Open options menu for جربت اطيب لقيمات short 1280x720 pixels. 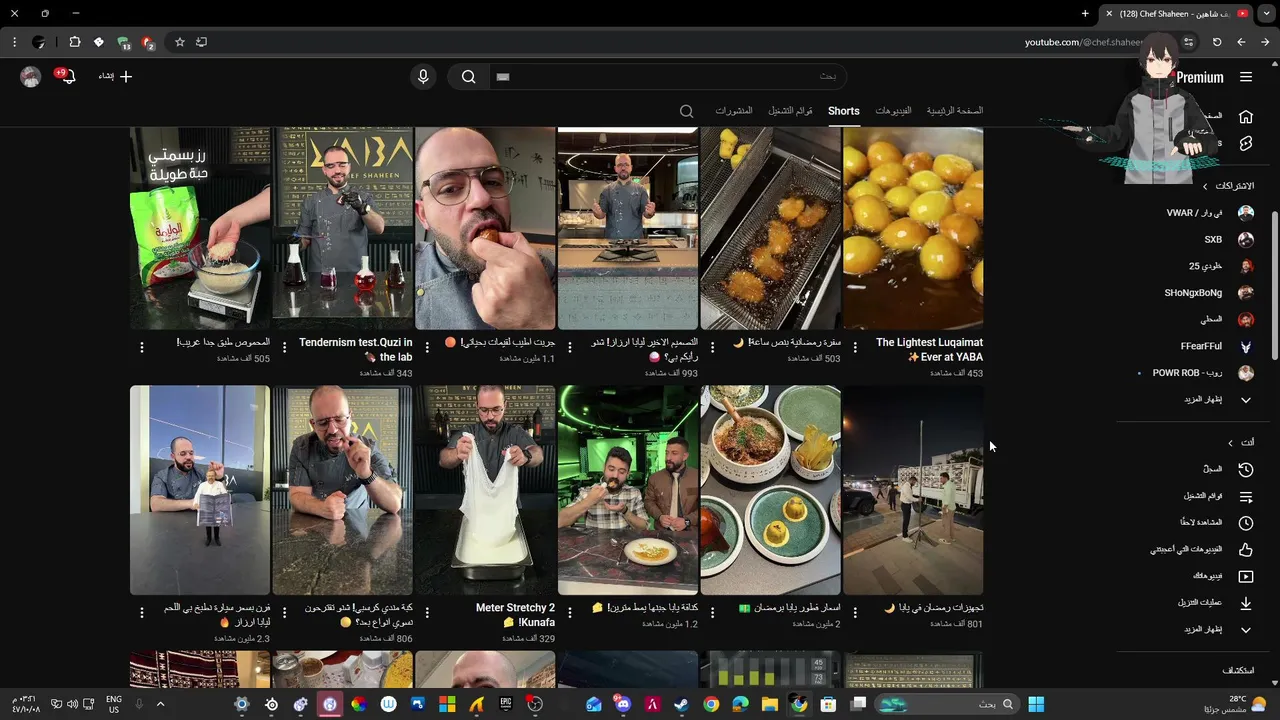pyautogui.click(x=427, y=347)
